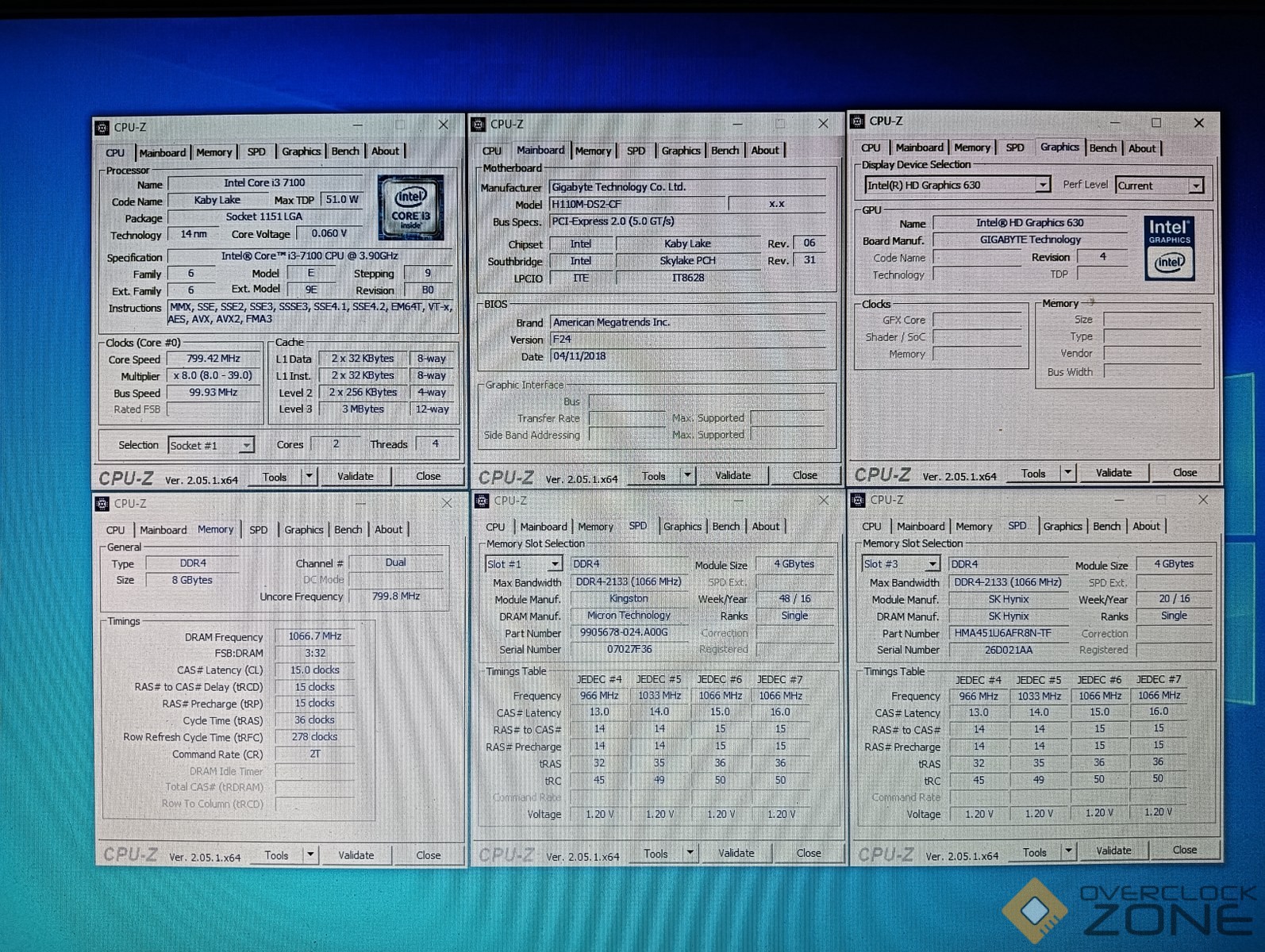Click Tools button in Graphics window
Screen dimensions: 1265x952
pyautogui.click(x=1034, y=474)
